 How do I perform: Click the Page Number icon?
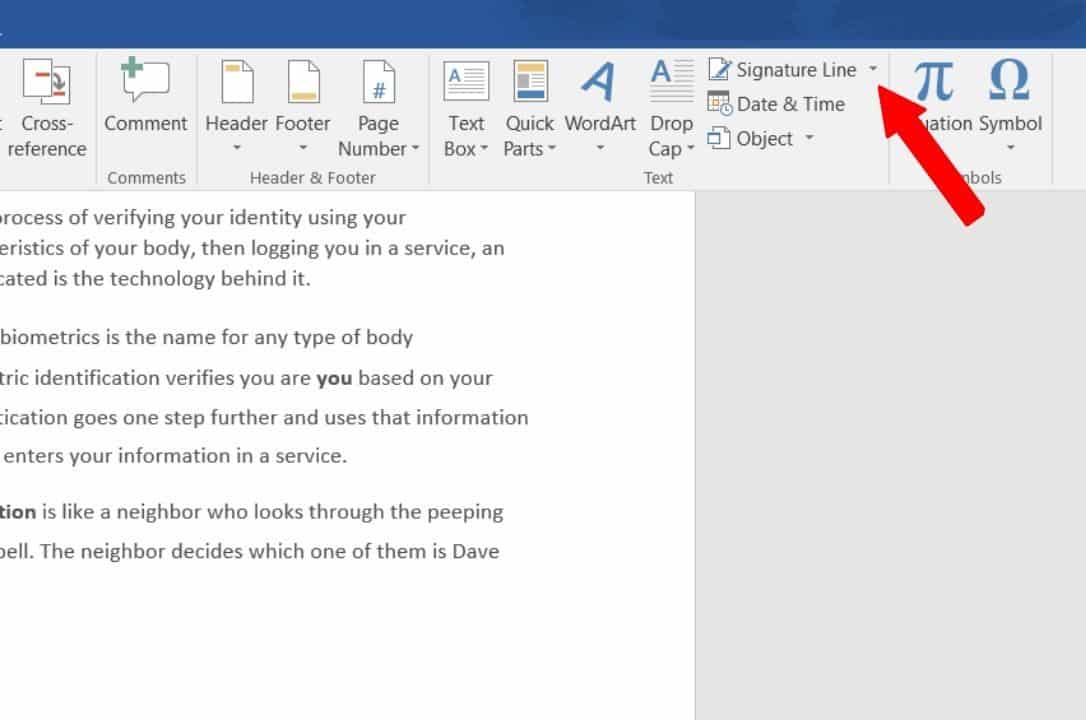(379, 82)
